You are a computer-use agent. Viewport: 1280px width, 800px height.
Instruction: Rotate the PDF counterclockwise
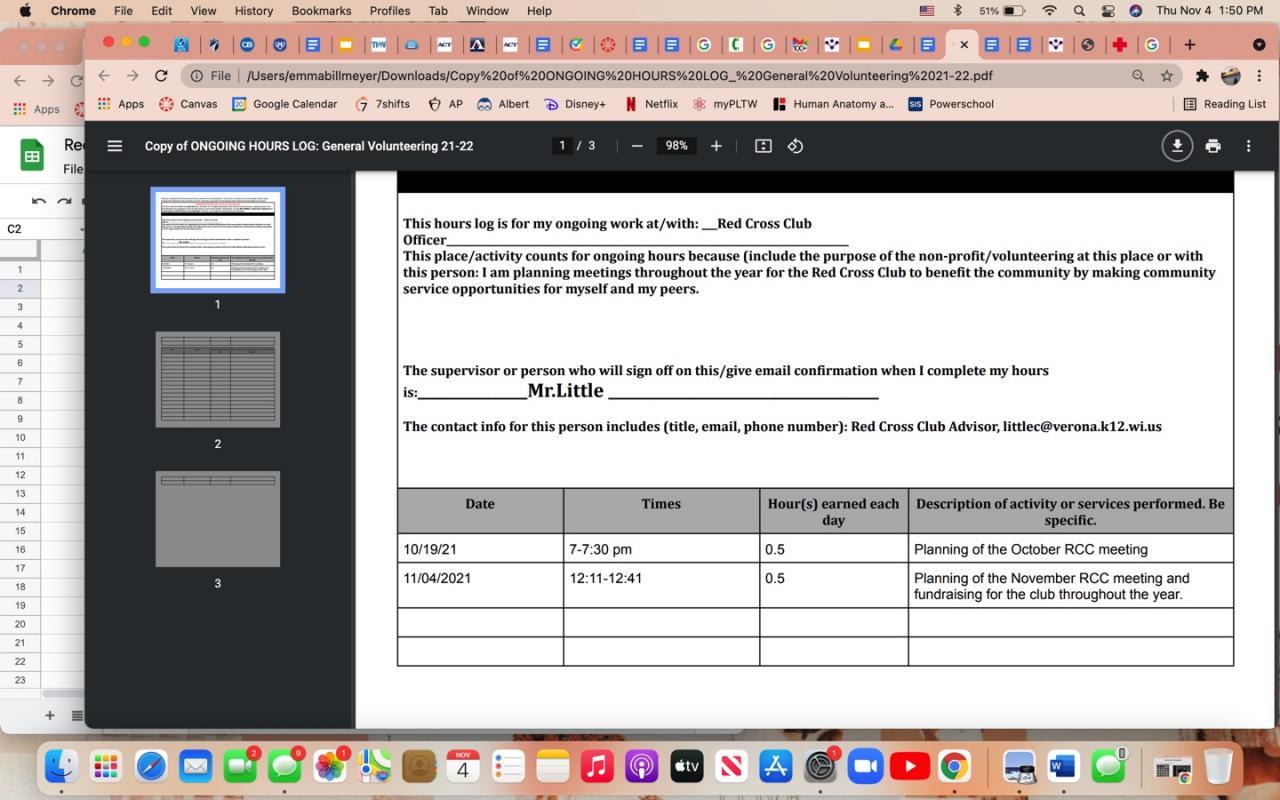tap(795, 146)
